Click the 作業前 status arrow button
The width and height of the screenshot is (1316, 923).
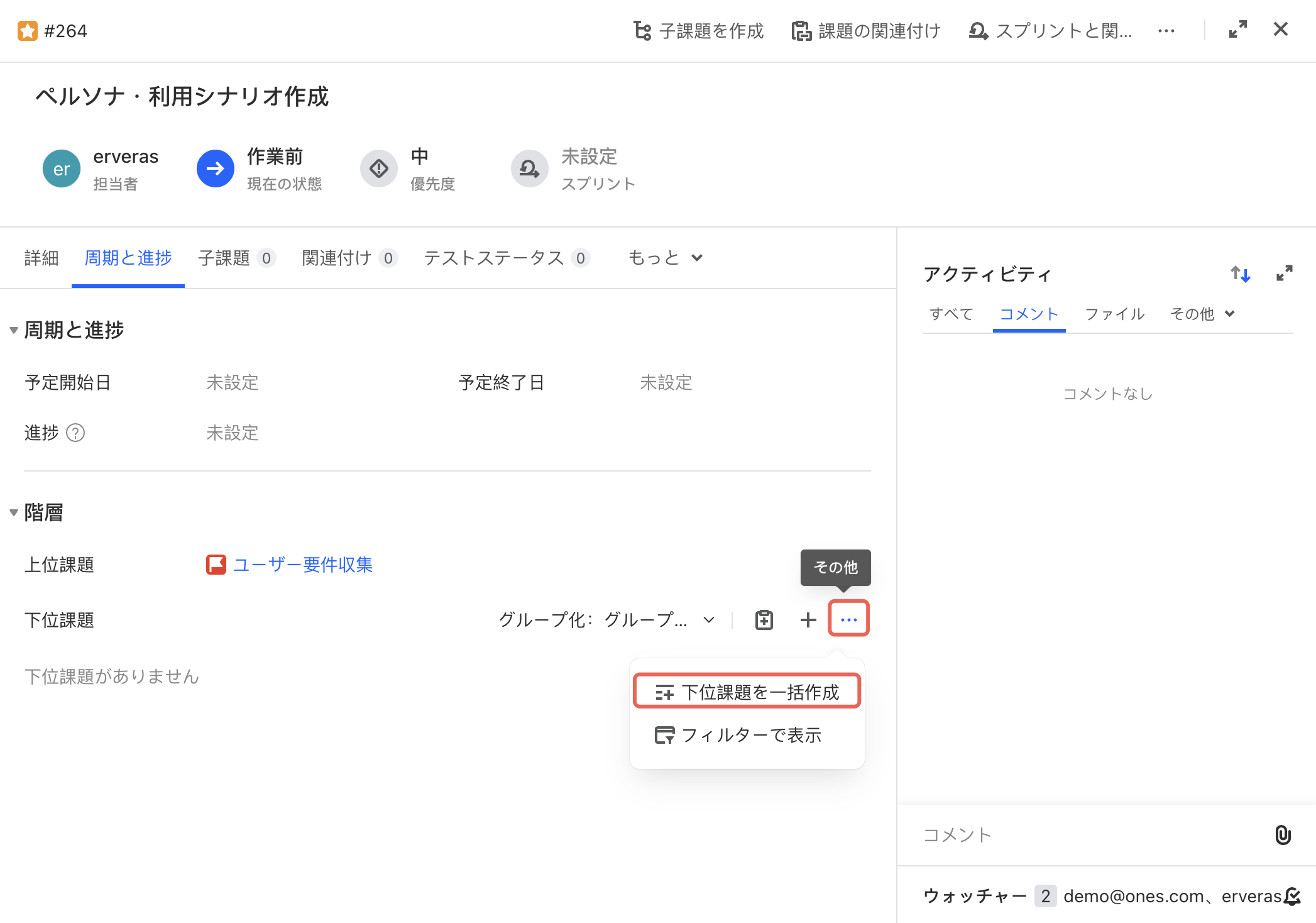click(x=215, y=169)
